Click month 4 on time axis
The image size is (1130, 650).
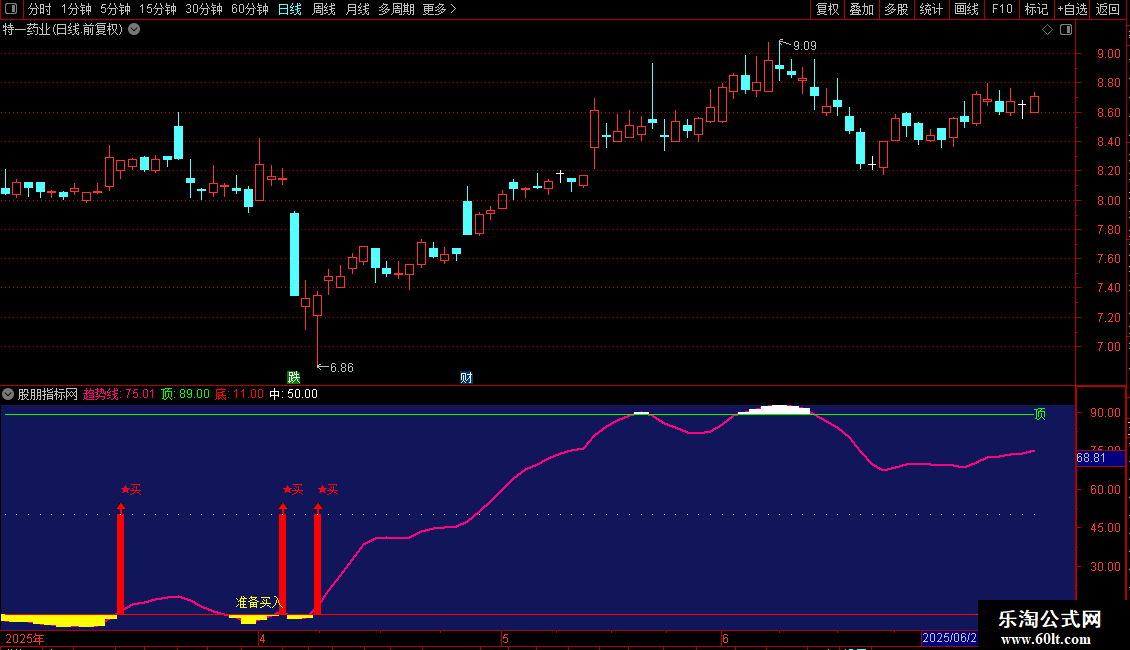point(262,638)
